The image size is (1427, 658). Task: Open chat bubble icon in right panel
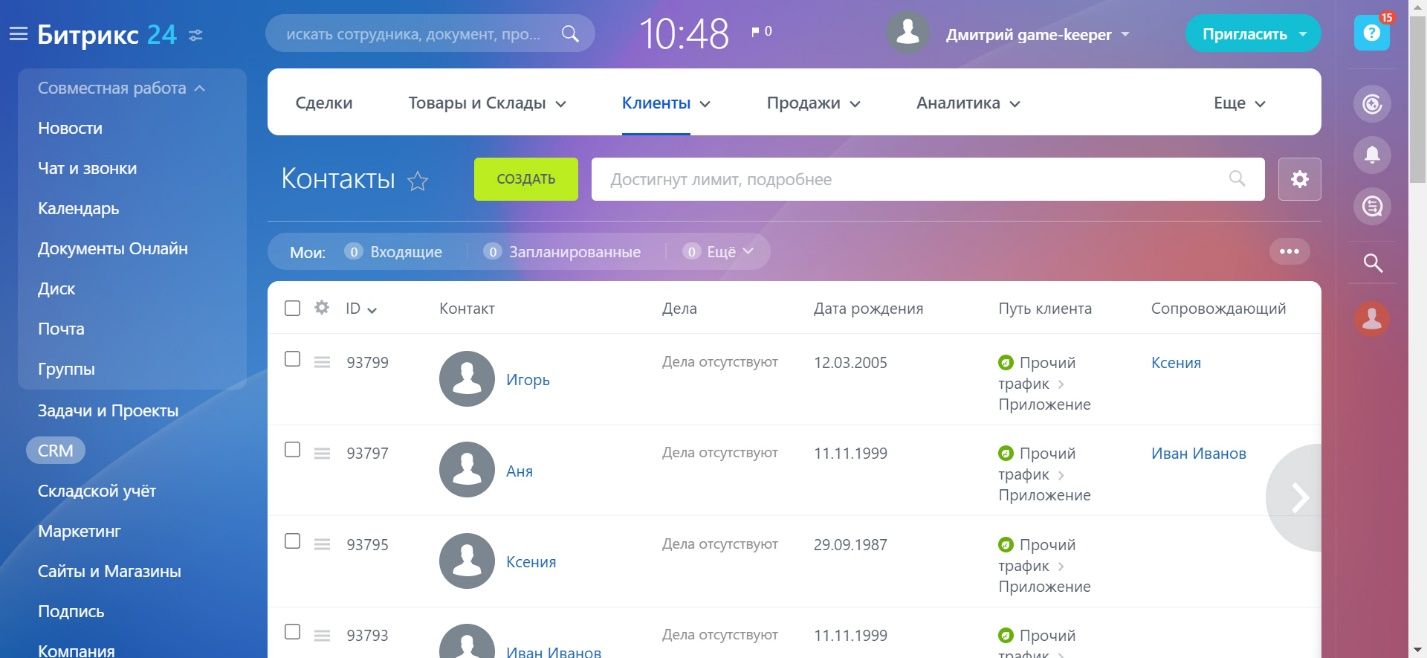[1372, 207]
